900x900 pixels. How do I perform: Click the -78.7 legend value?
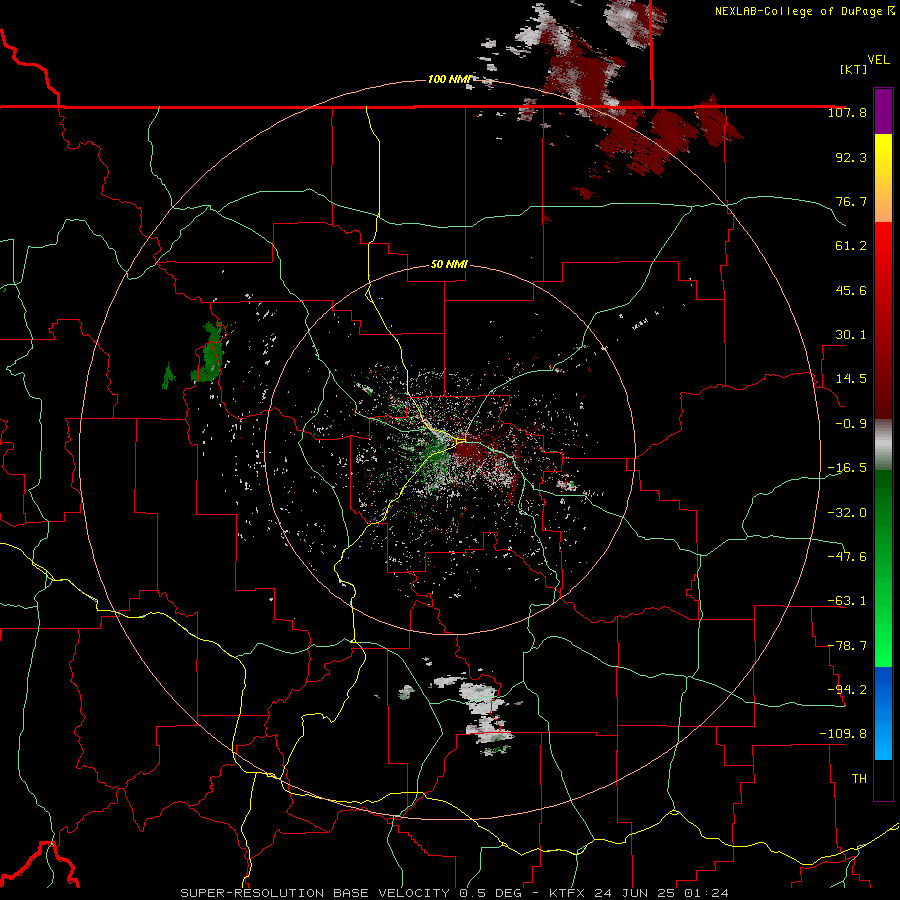coord(847,646)
